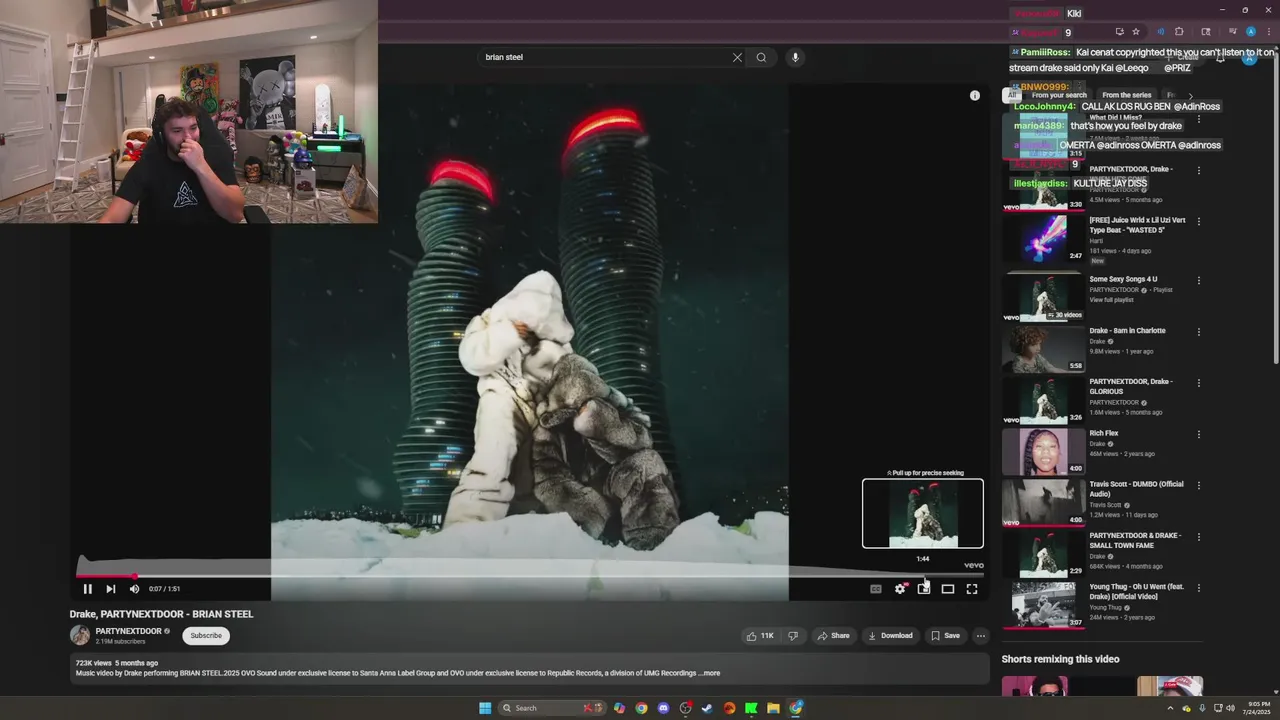This screenshot has width=1280, height=720.
Task: Open options menu for 'Rich Flex'
Action: (1199, 435)
